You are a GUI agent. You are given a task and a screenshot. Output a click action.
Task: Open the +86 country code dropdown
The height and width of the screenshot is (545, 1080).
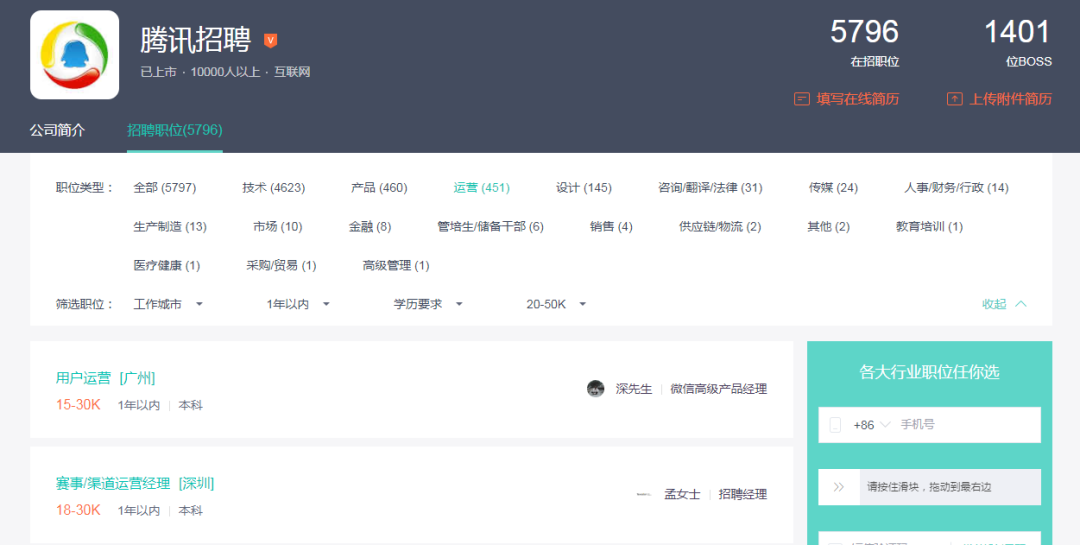pos(871,425)
